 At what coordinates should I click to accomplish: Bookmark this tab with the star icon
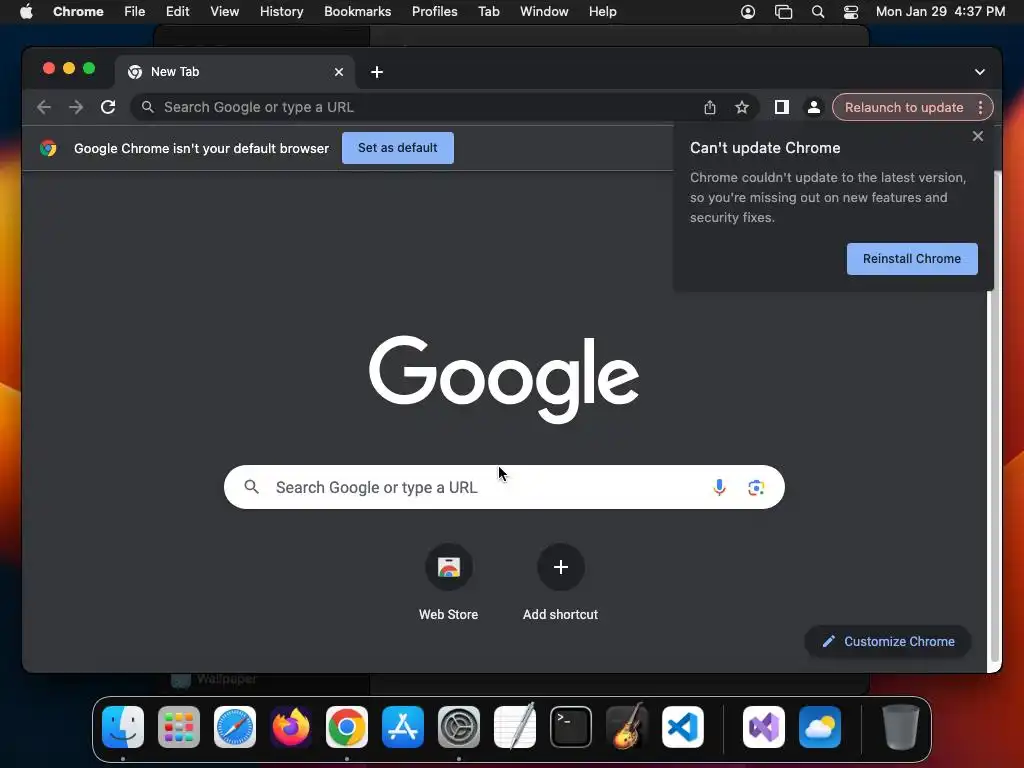742,107
